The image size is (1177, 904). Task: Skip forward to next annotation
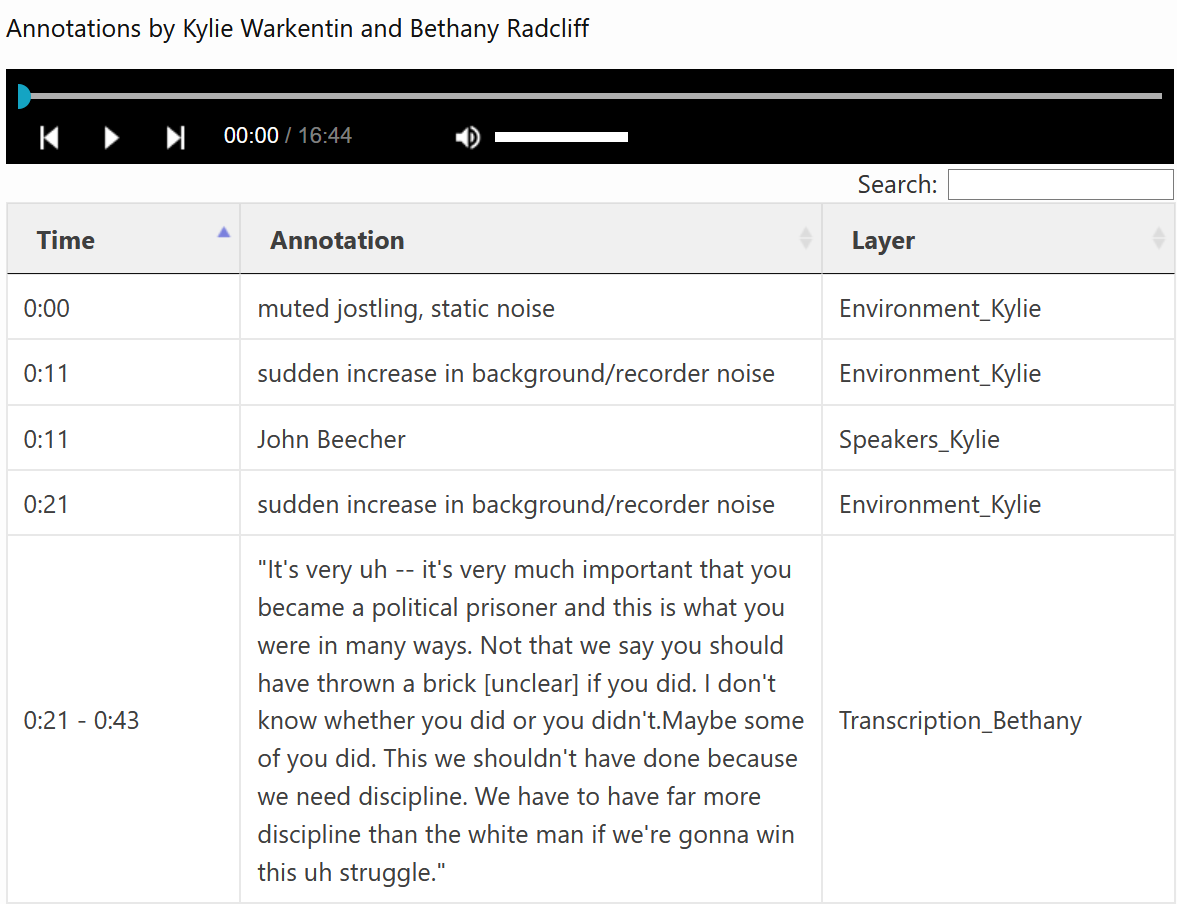175,137
